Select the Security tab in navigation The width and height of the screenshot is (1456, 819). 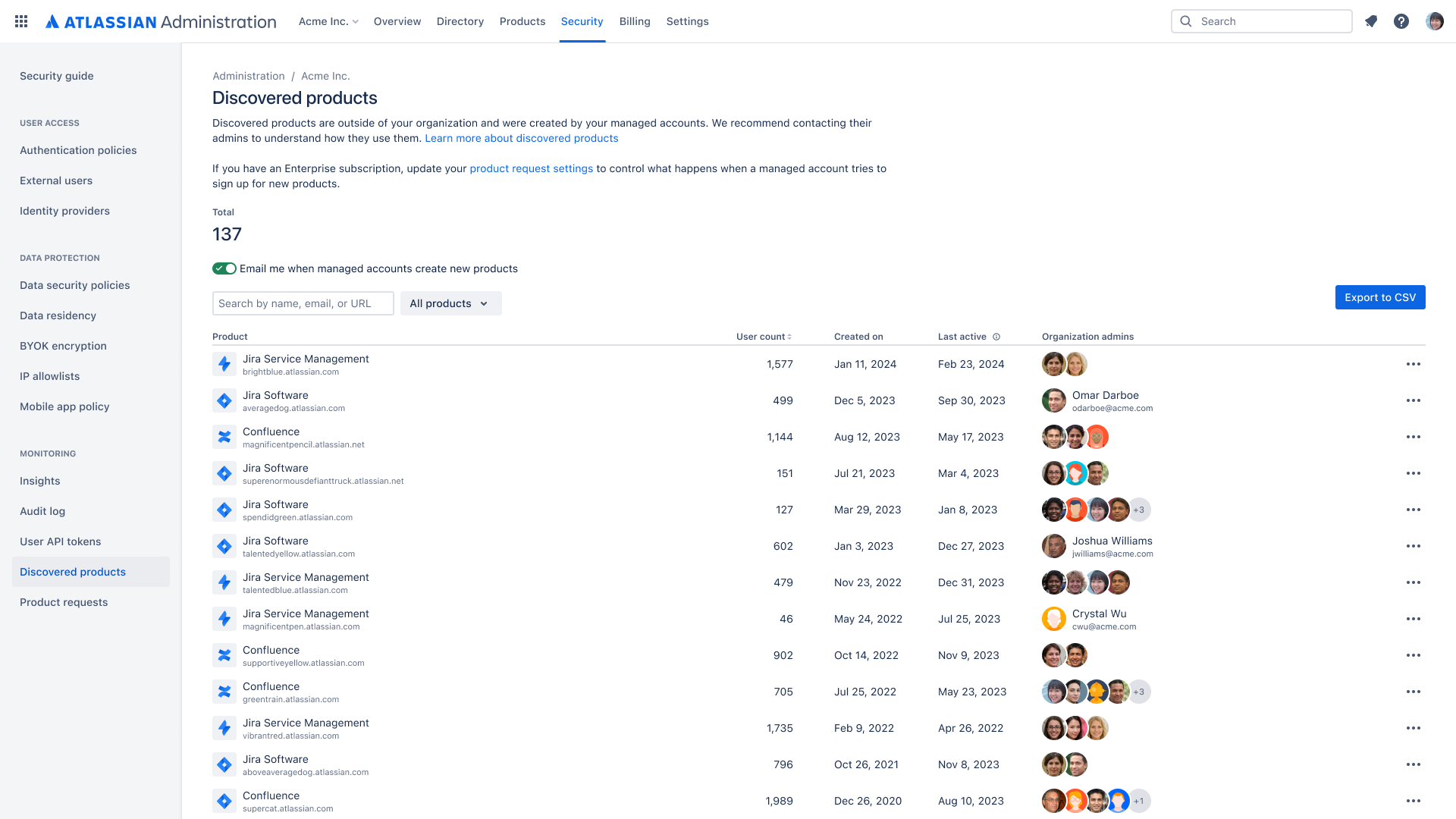[582, 21]
